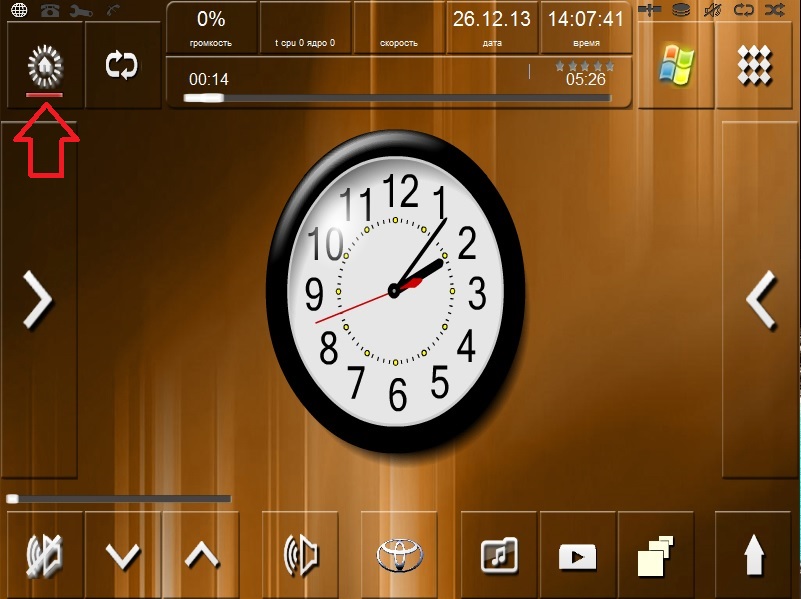
Task: Click the elapsed time 00:14
Action: pos(208,79)
